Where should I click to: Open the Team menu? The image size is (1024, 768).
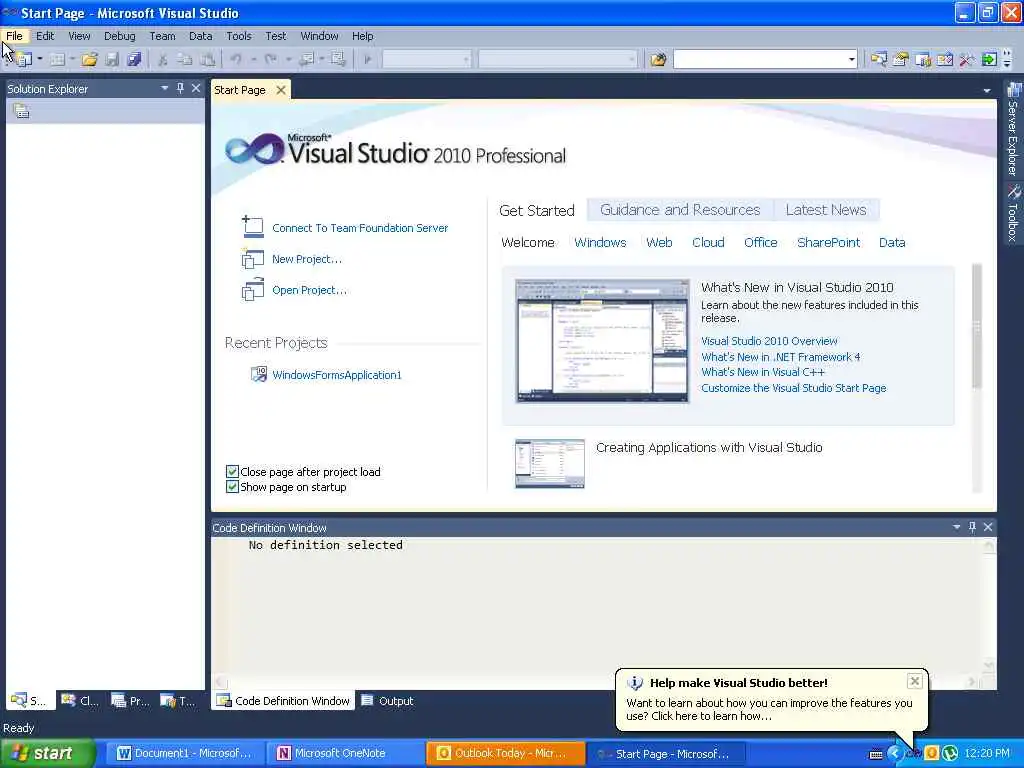pyautogui.click(x=162, y=36)
